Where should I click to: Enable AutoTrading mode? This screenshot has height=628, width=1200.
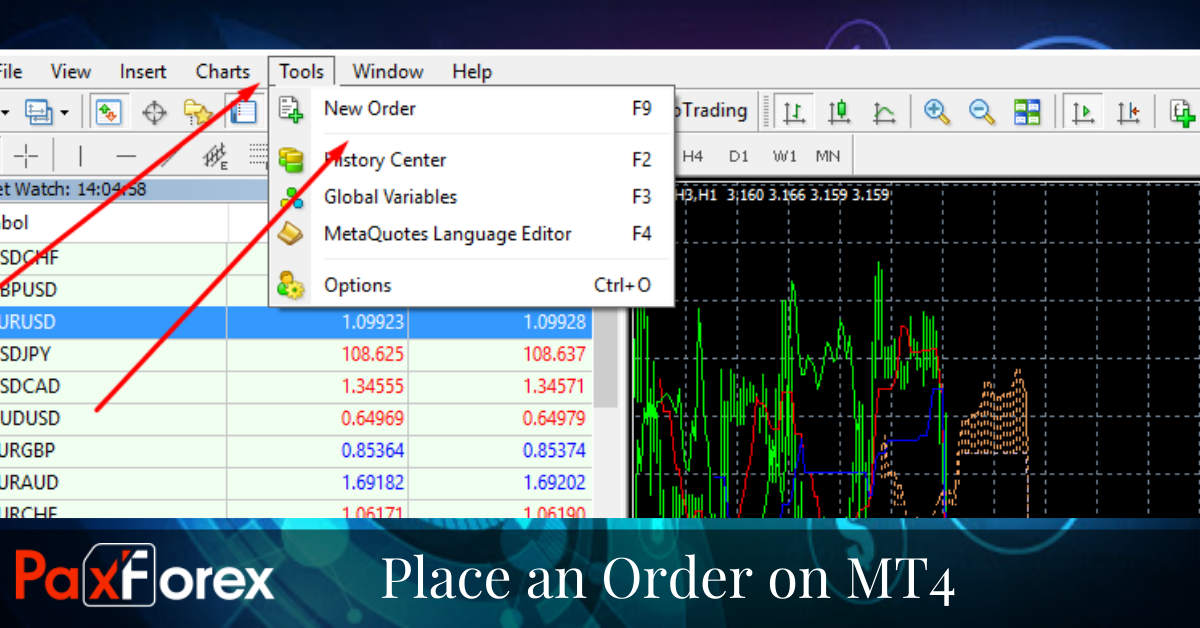point(712,111)
